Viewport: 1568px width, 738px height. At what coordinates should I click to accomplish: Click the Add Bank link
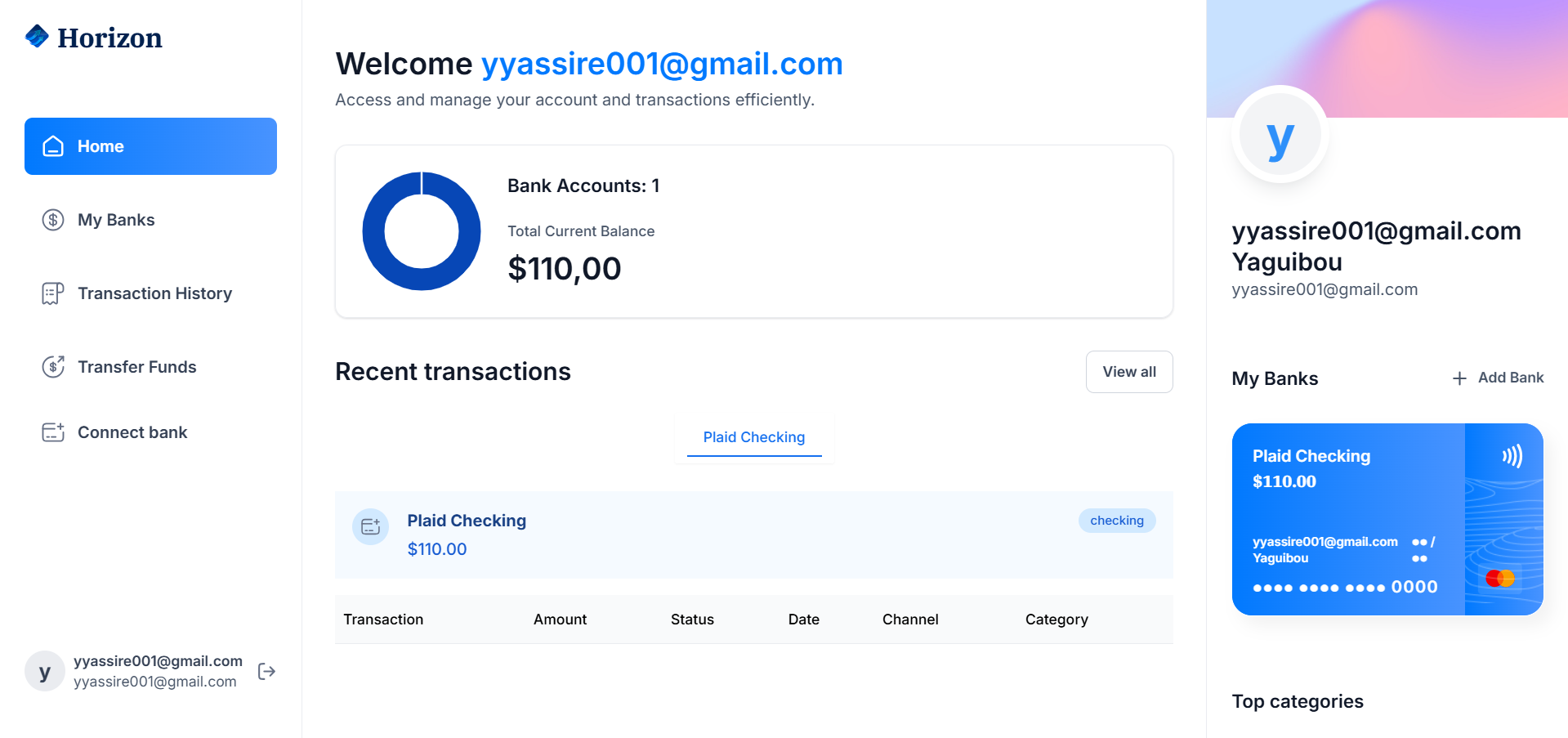(1498, 378)
